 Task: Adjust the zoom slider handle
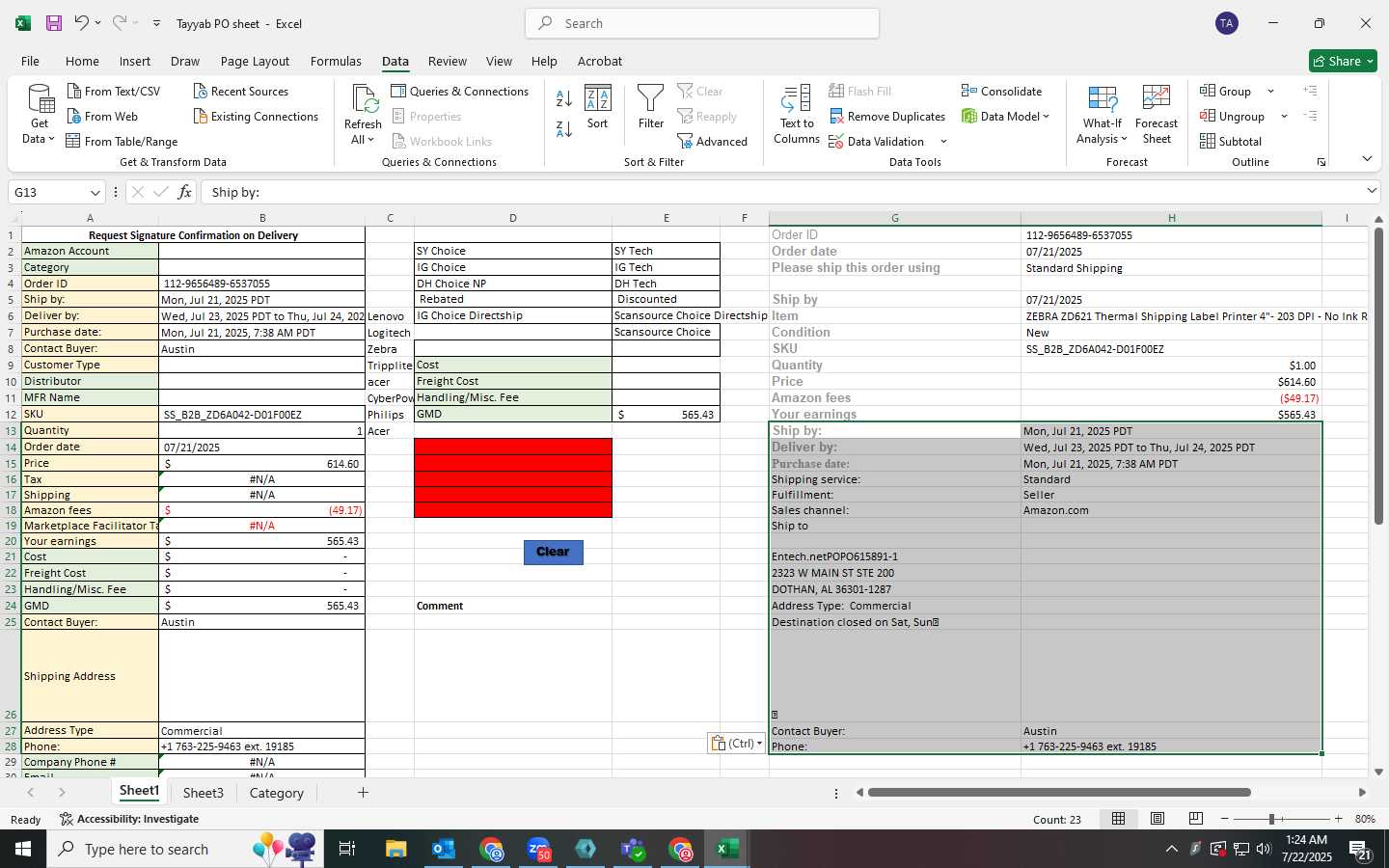[1271, 819]
